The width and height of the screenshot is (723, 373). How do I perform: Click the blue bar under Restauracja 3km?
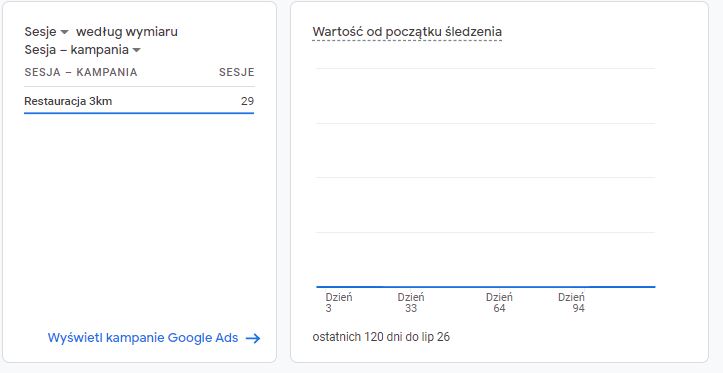[139, 113]
